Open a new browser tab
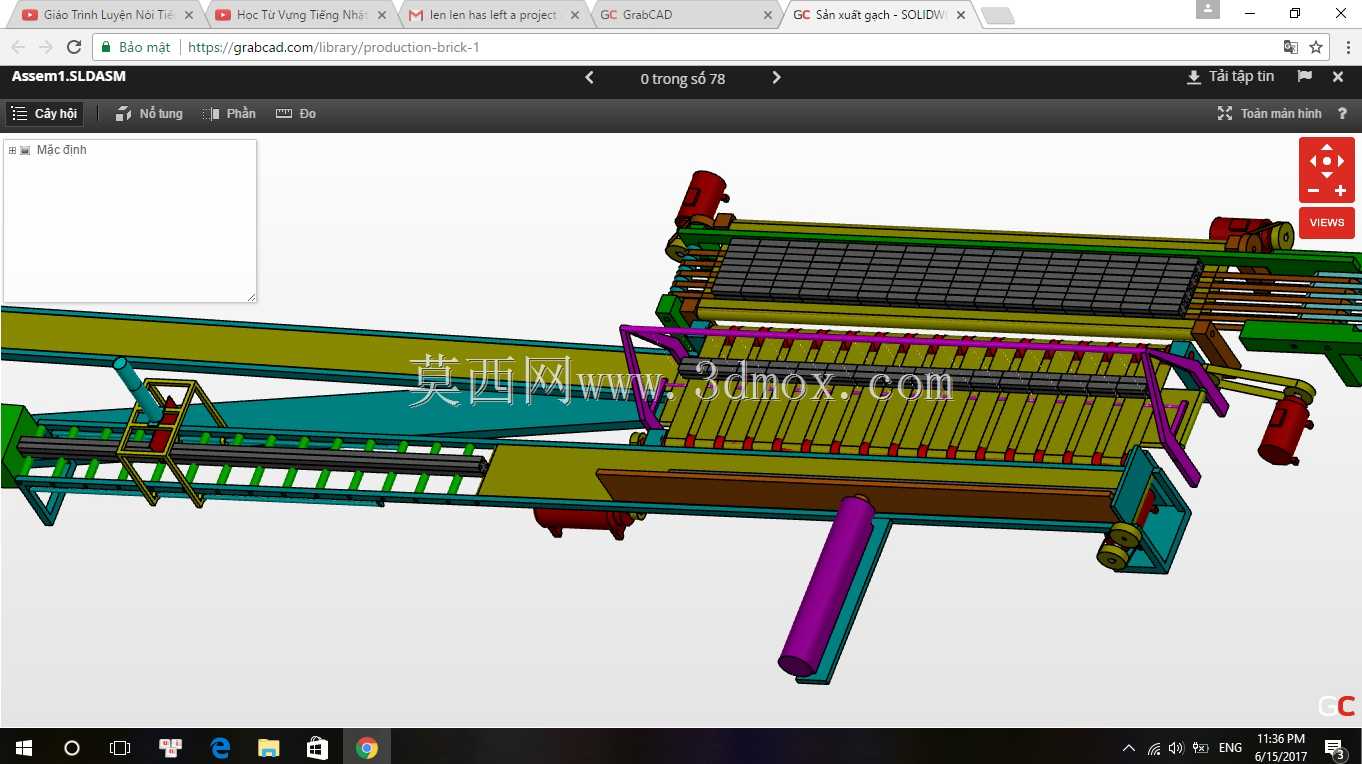The width and height of the screenshot is (1362, 764). (997, 16)
